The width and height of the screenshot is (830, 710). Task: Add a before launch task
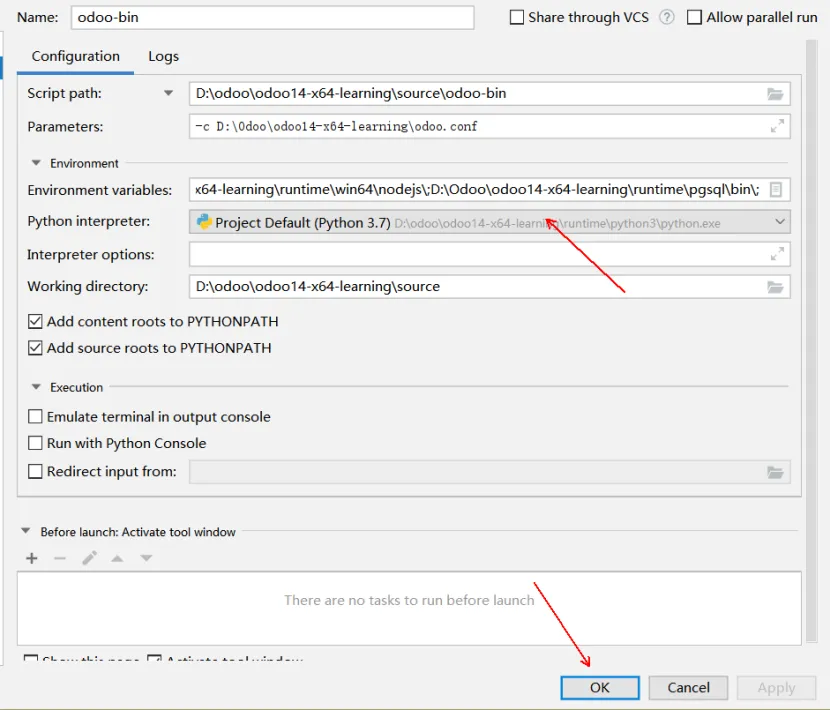[32, 558]
